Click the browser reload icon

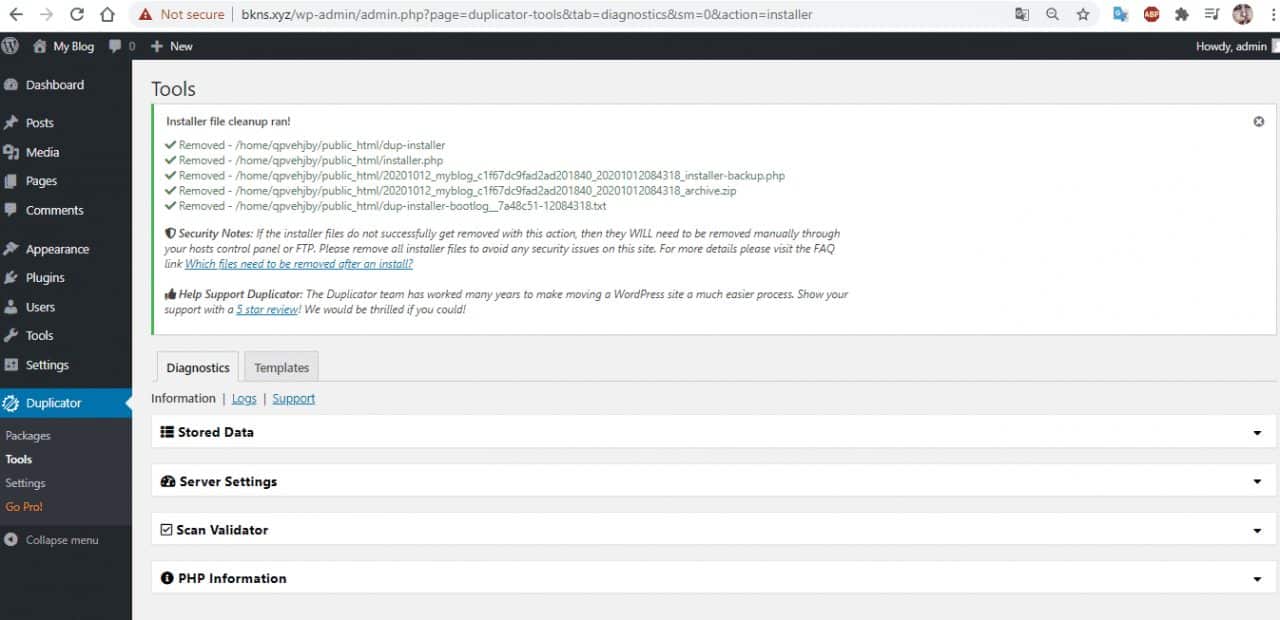[77, 15]
